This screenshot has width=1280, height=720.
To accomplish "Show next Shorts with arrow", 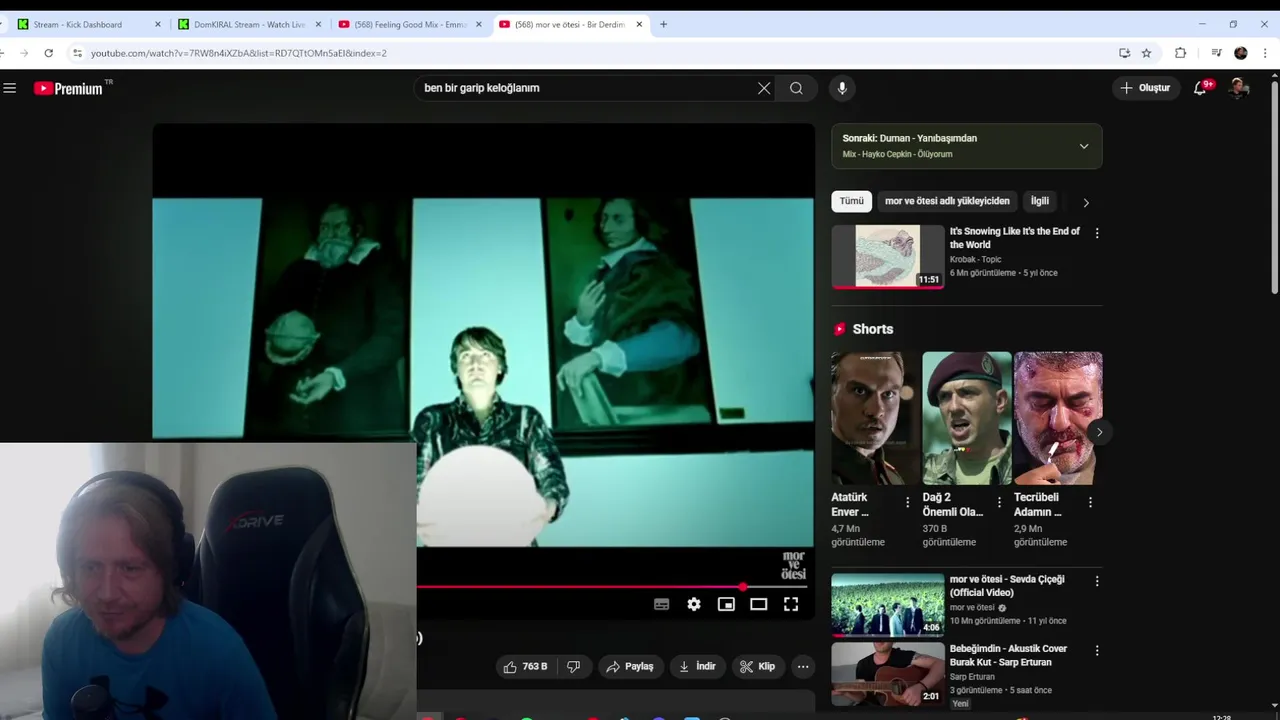I will [x=1099, y=432].
